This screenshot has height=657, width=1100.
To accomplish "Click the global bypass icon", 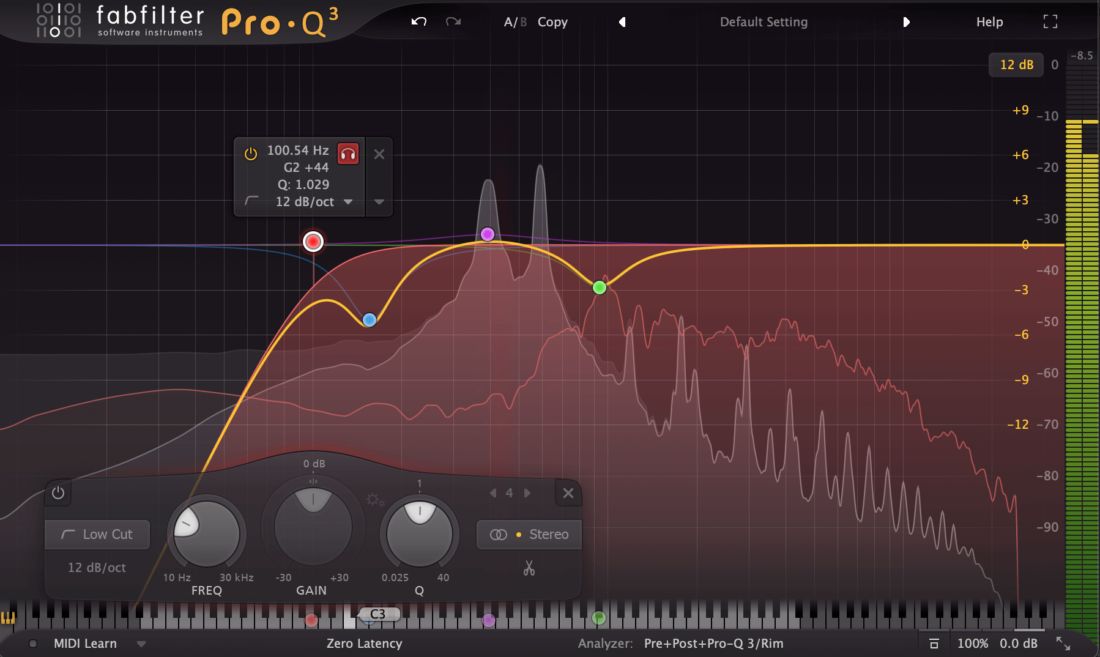I will (x=934, y=644).
